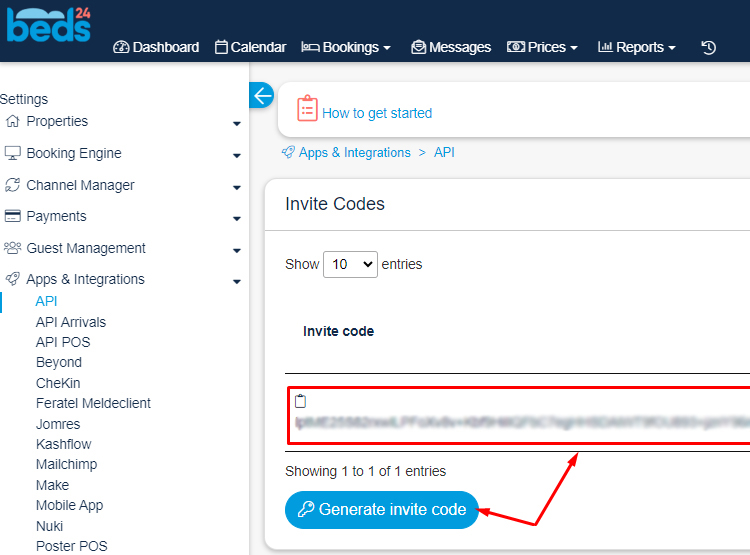Click Showing 1 to 1 of 1 entries text

tap(365, 472)
